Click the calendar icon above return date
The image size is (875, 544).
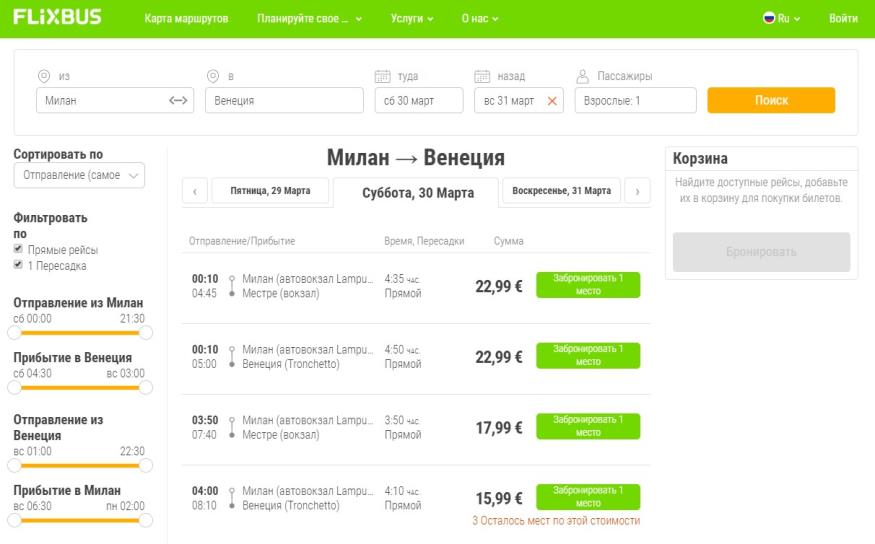(x=481, y=76)
